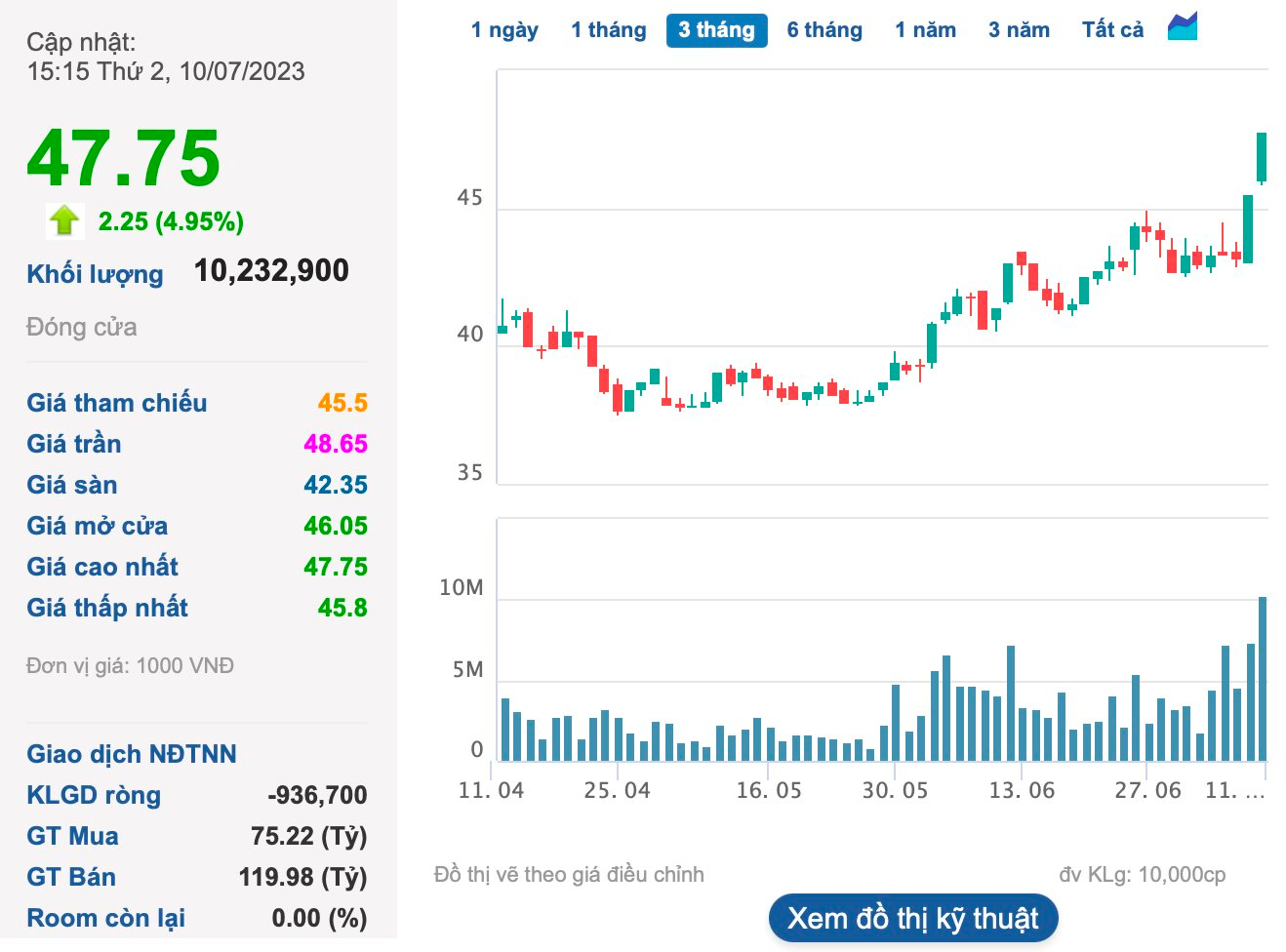The height and width of the screenshot is (952, 1286).
Task: Click the tallest volume bar at chart end
Action: (x=1263, y=679)
